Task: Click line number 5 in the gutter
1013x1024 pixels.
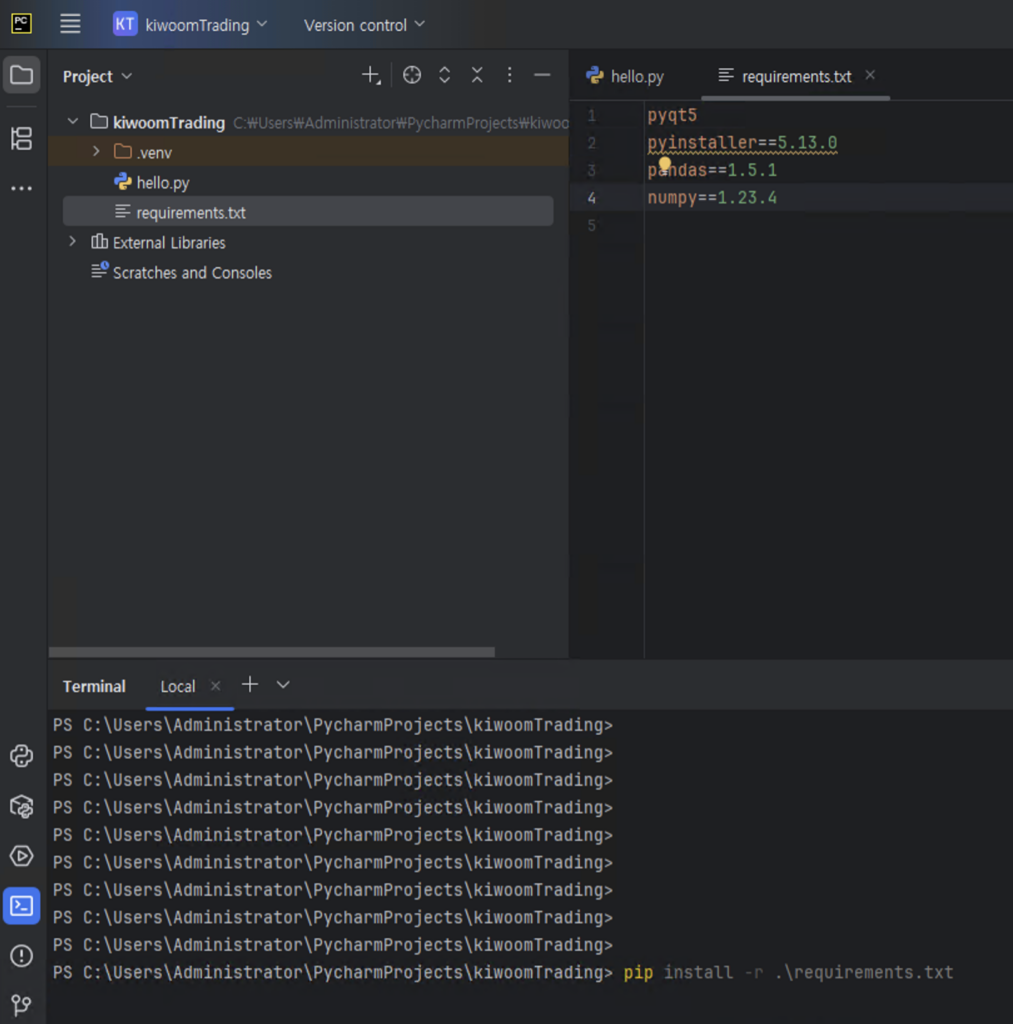Action: (x=592, y=226)
